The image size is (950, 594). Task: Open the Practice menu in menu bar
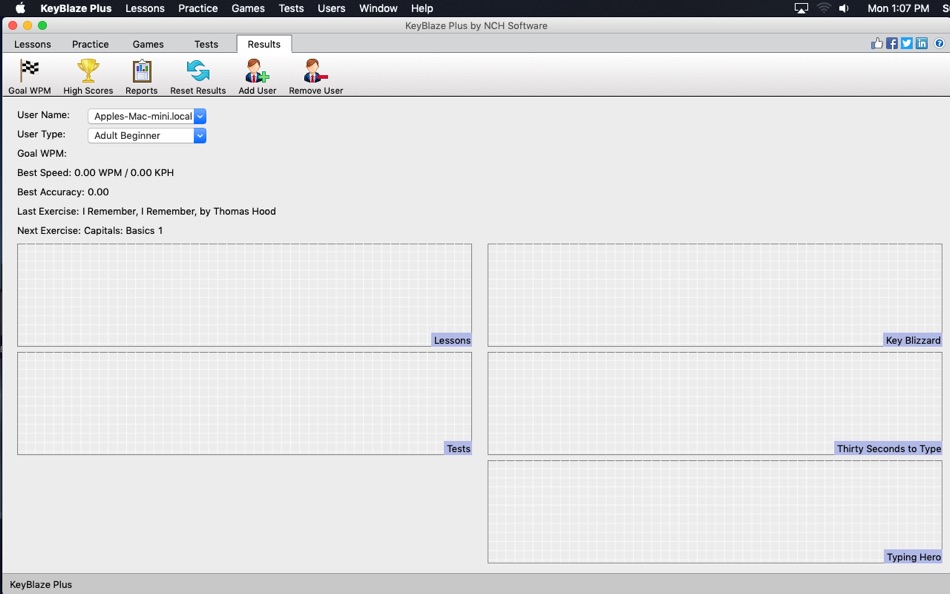(x=198, y=8)
